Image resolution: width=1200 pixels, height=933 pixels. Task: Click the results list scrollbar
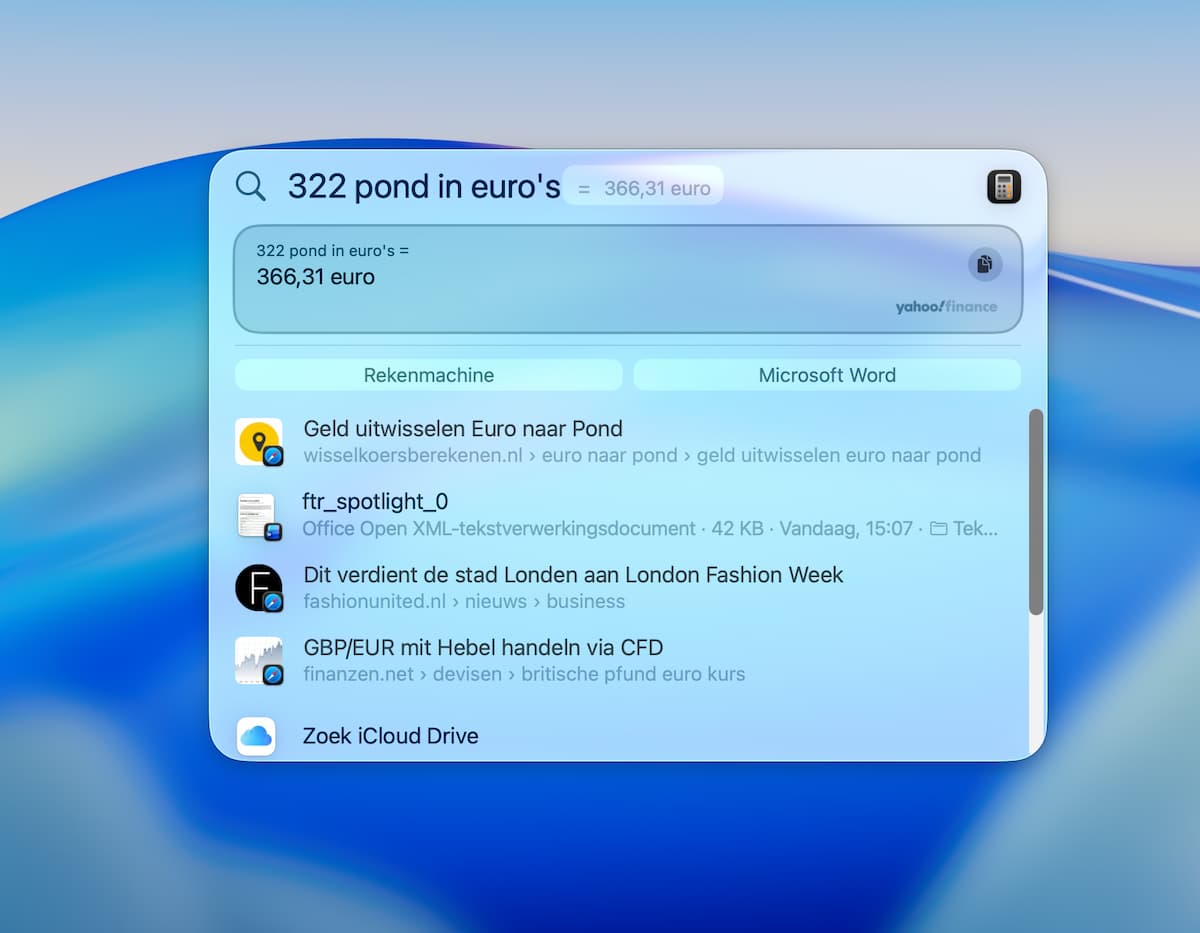coord(1036,510)
